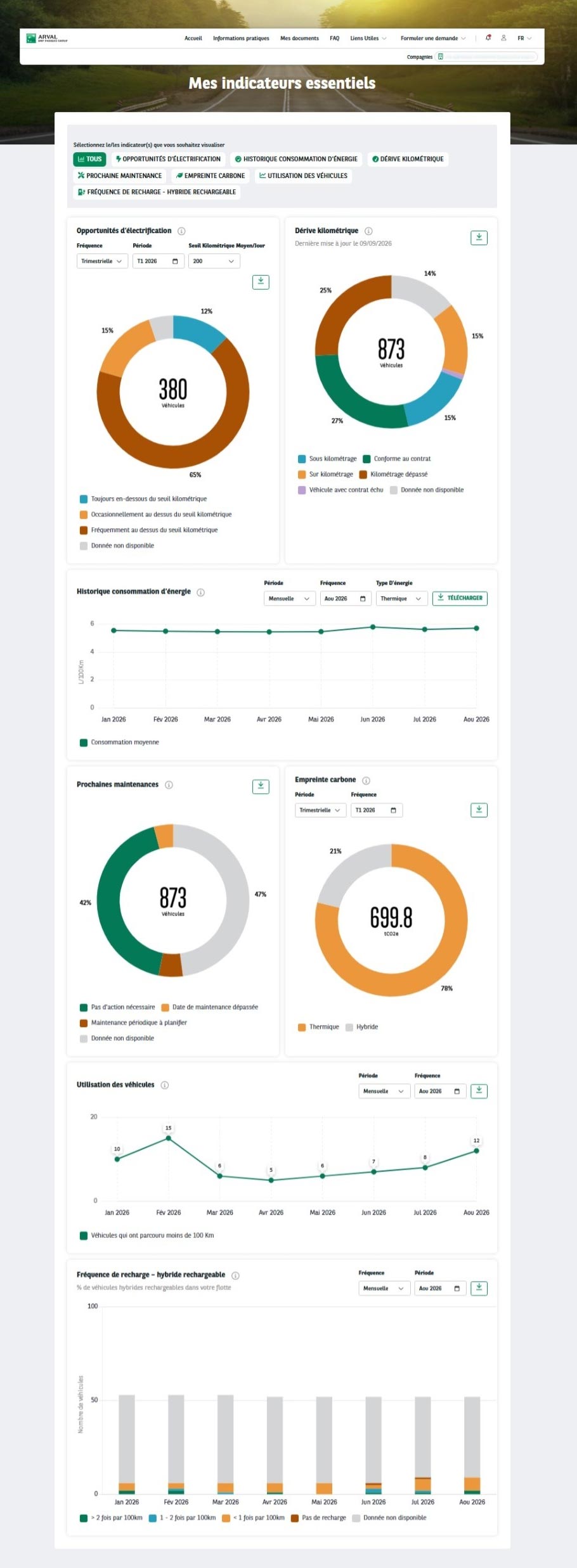Open Formuler une demande menu
Viewport: 577px width, 1568px height.
tap(433, 38)
